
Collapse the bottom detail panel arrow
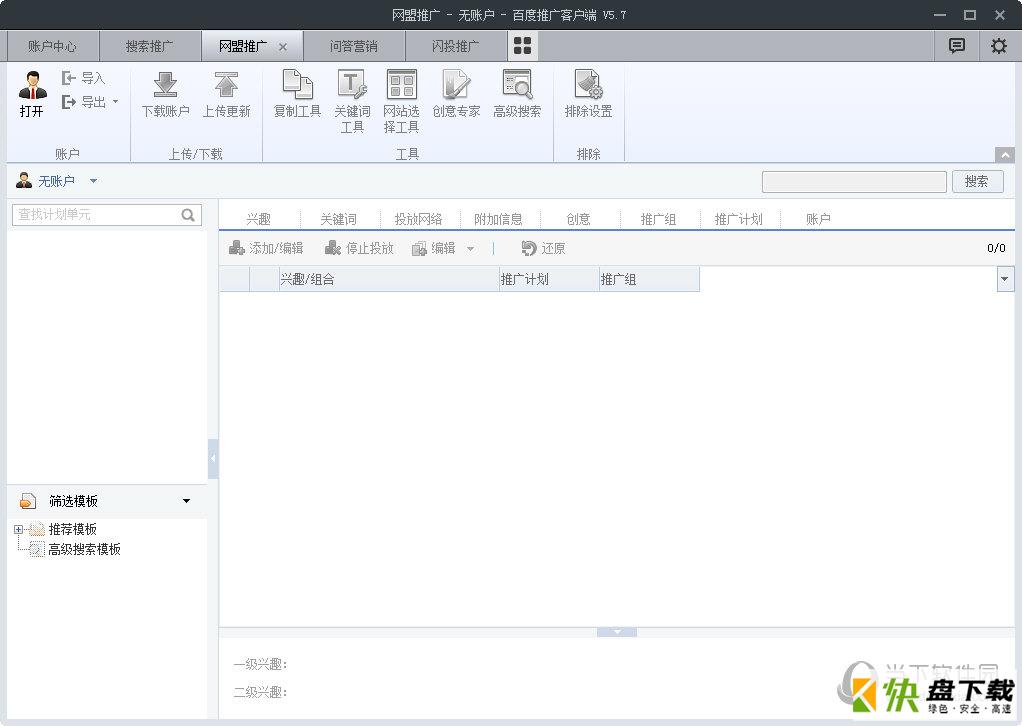[617, 632]
